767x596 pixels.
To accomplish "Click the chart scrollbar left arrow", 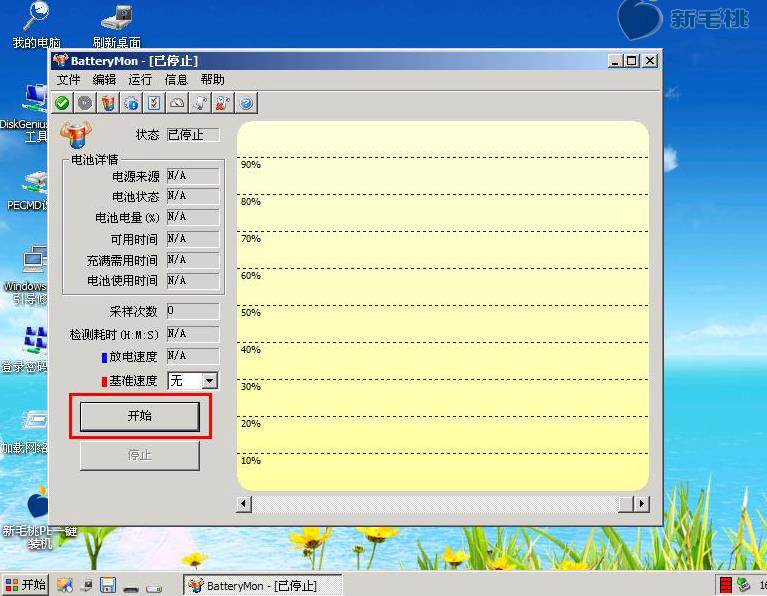I will (x=244, y=504).
